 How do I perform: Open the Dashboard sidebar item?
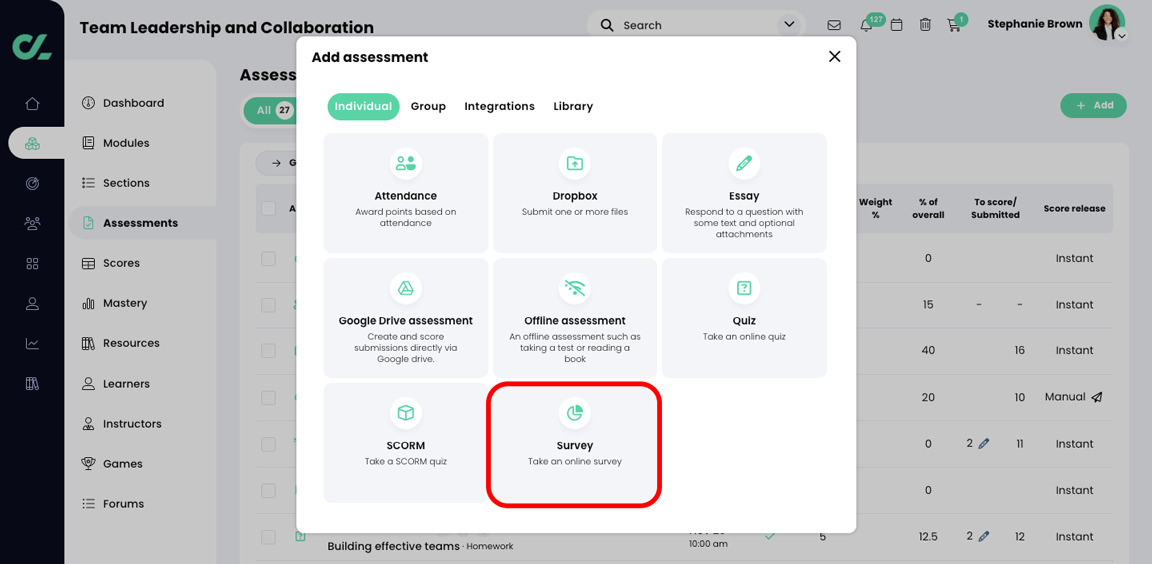pyautogui.click(x=132, y=103)
